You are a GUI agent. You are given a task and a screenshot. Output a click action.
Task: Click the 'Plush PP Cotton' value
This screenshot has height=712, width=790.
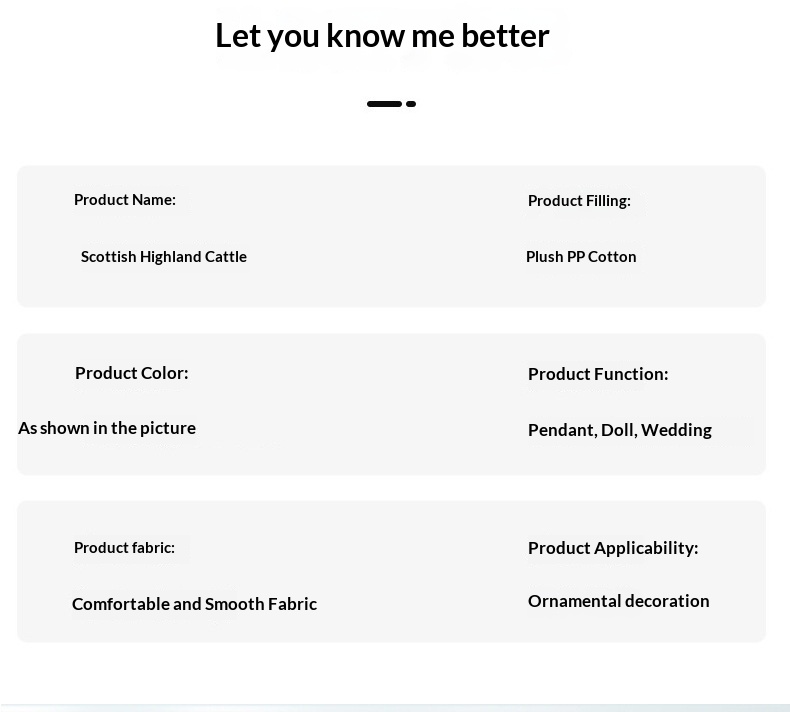(x=581, y=257)
